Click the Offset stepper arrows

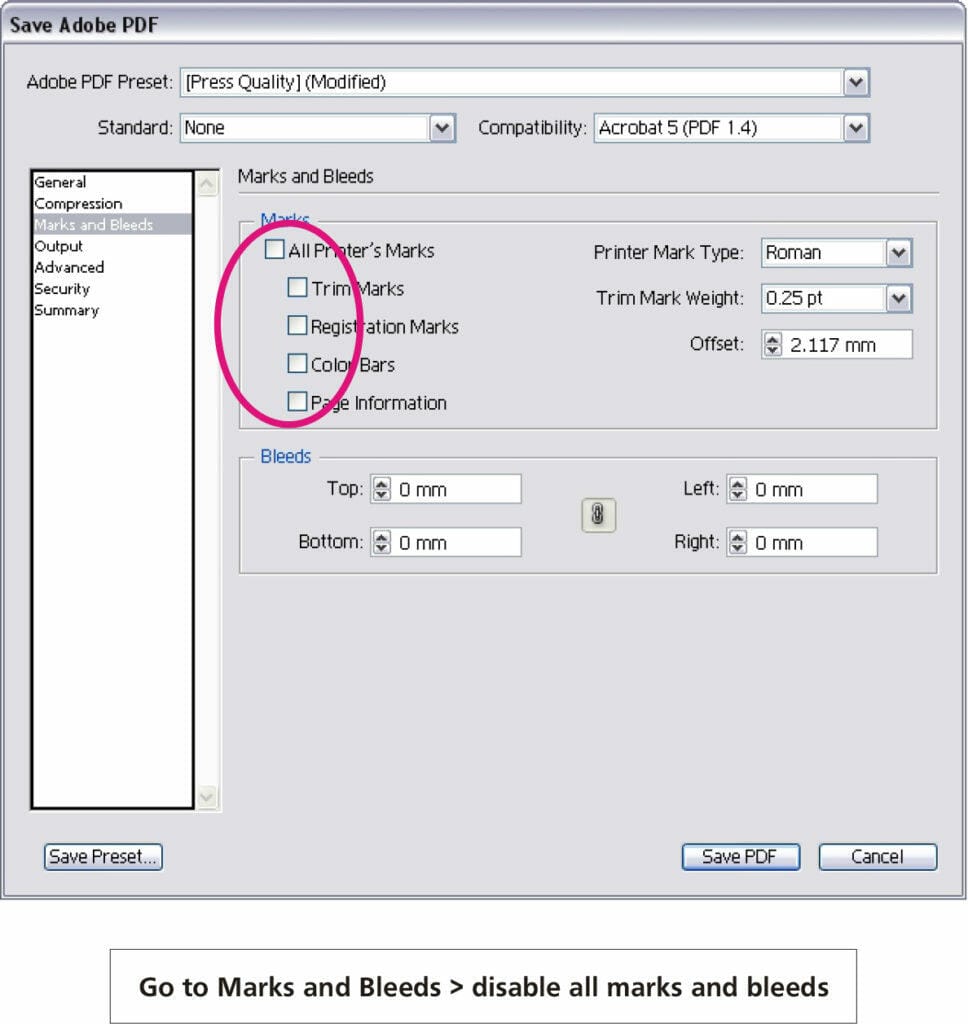773,345
